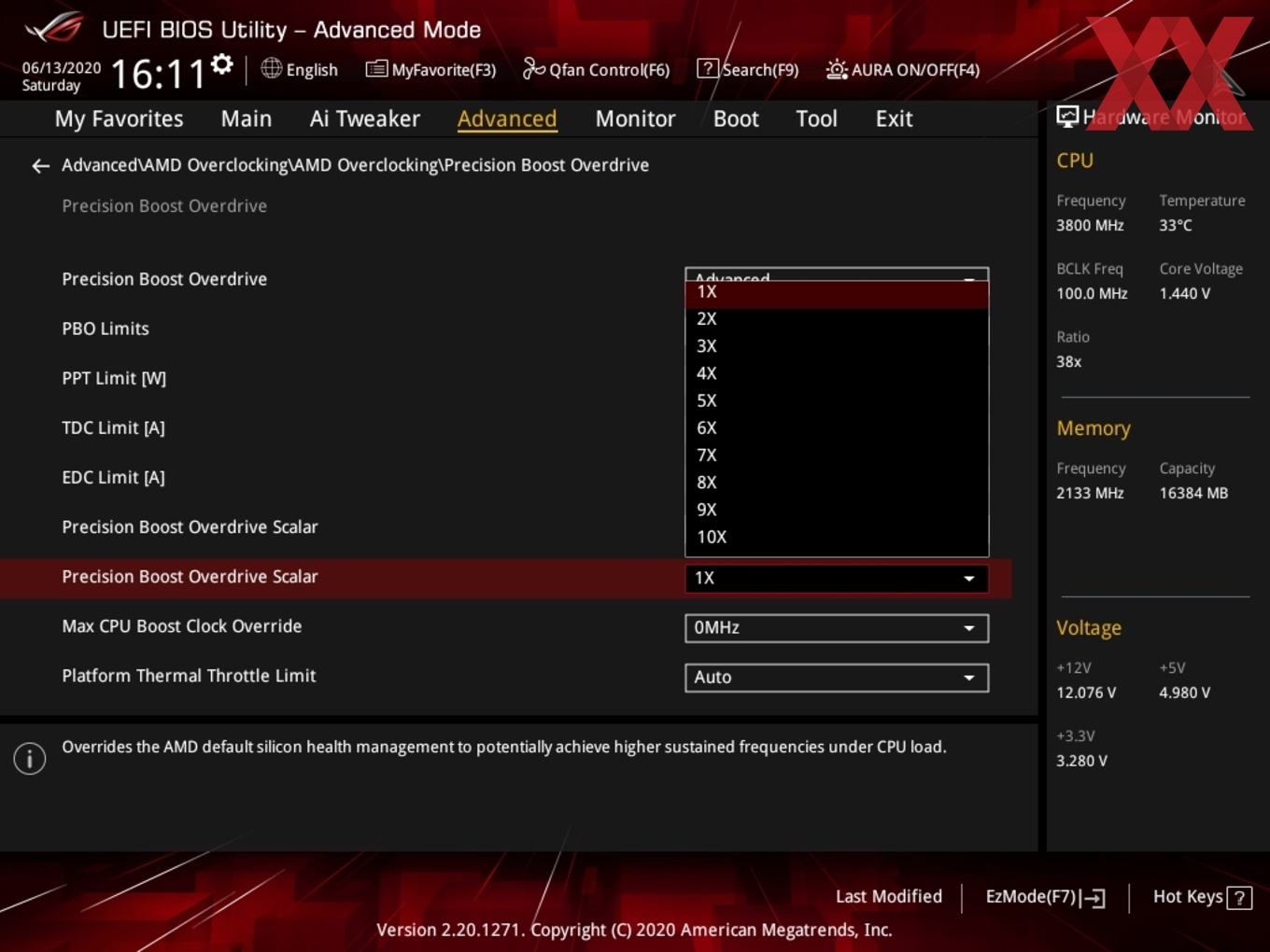
Task: Select the PPT Limit [W] row
Action: point(114,378)
